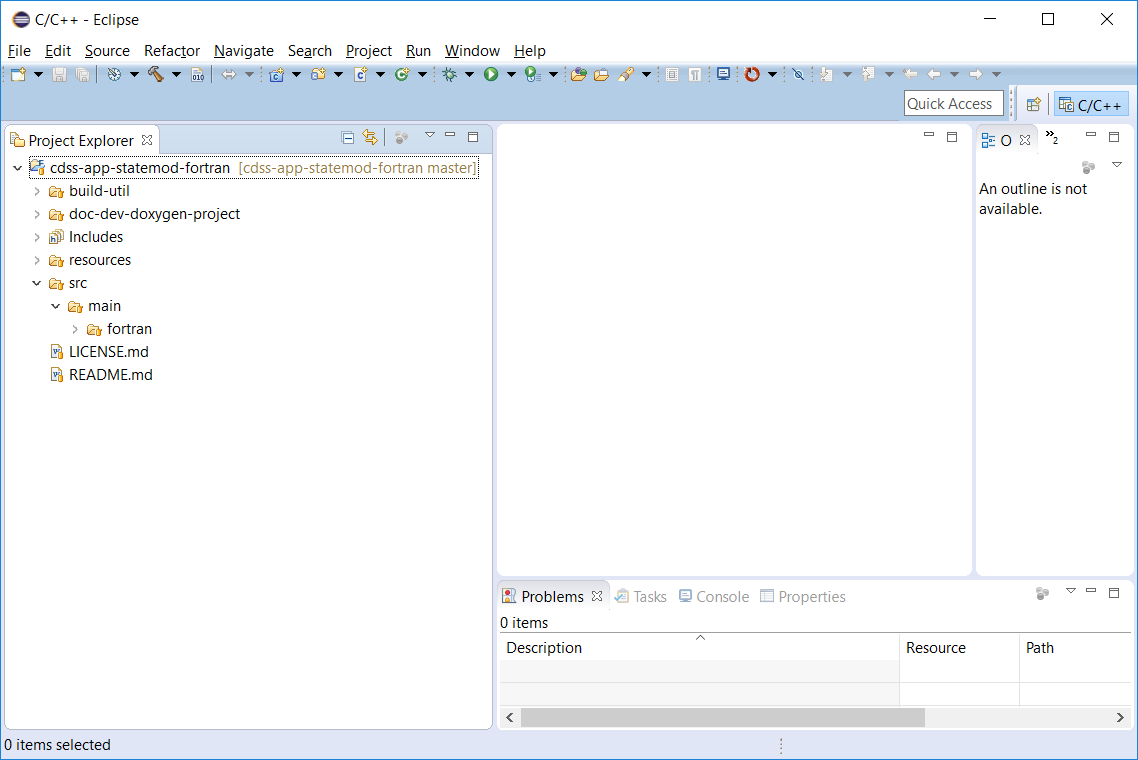1138x760 pixels.
Task: Click the Skip All Breakpoints icon
Action: pyautogui.click(x=798, y=74)
